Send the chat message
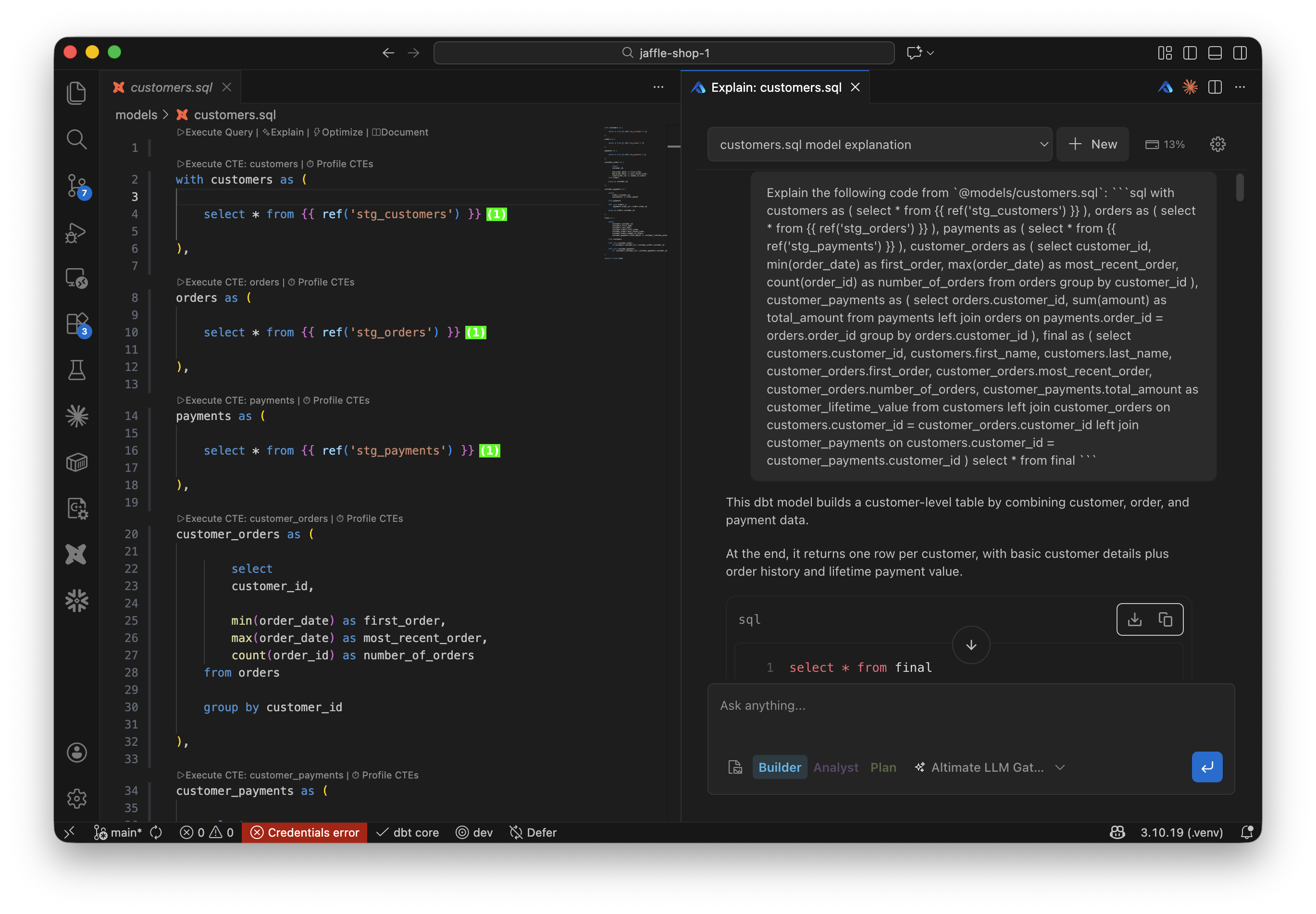This screenshot has width=1316, height=914. [1206, 767]
